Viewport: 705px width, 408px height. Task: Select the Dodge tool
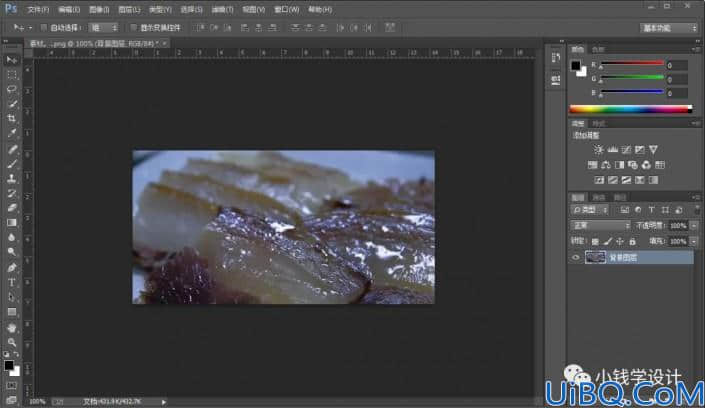pyautogui.click(x=12, y=252)
